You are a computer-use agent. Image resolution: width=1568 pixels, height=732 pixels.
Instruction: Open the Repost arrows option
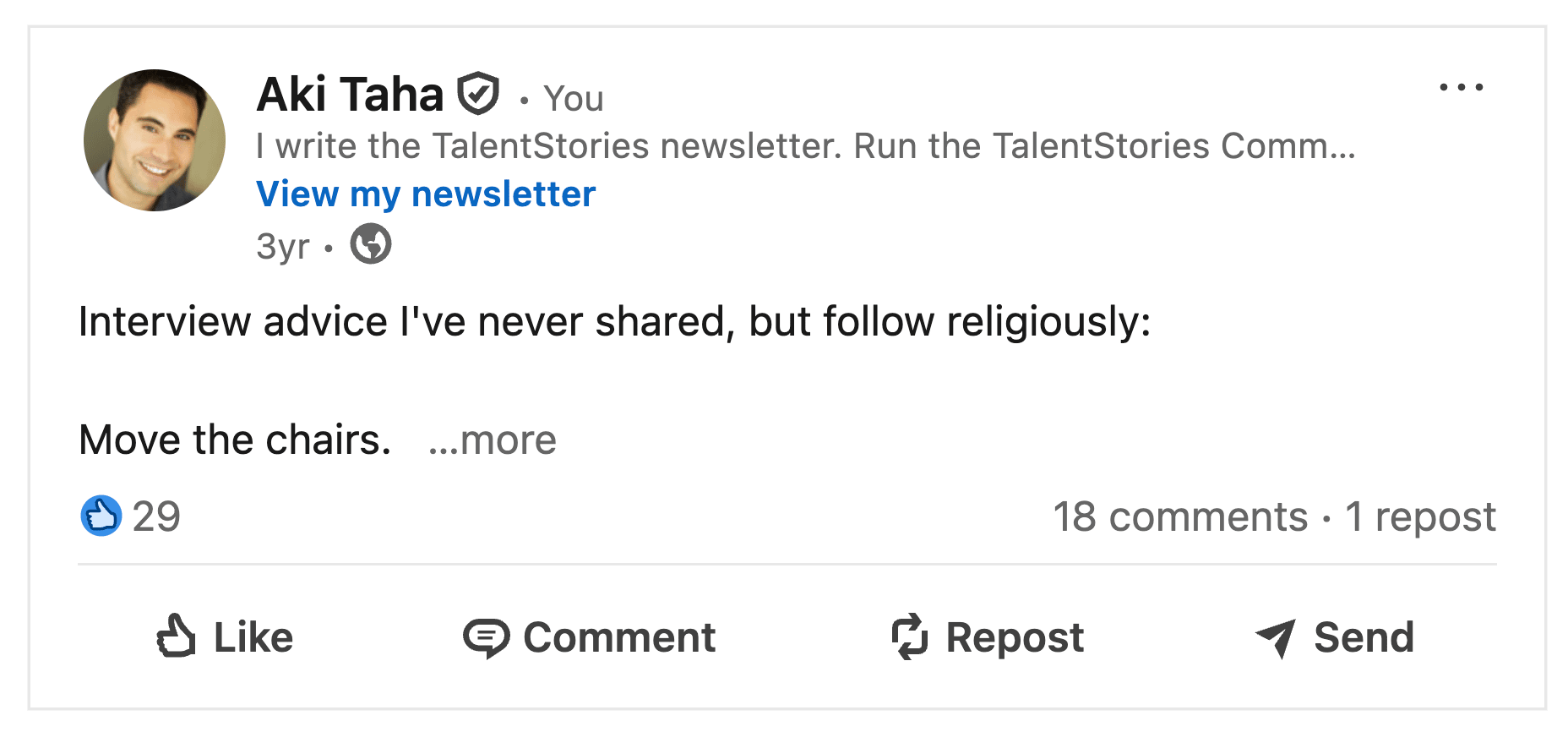pos(988,636)
